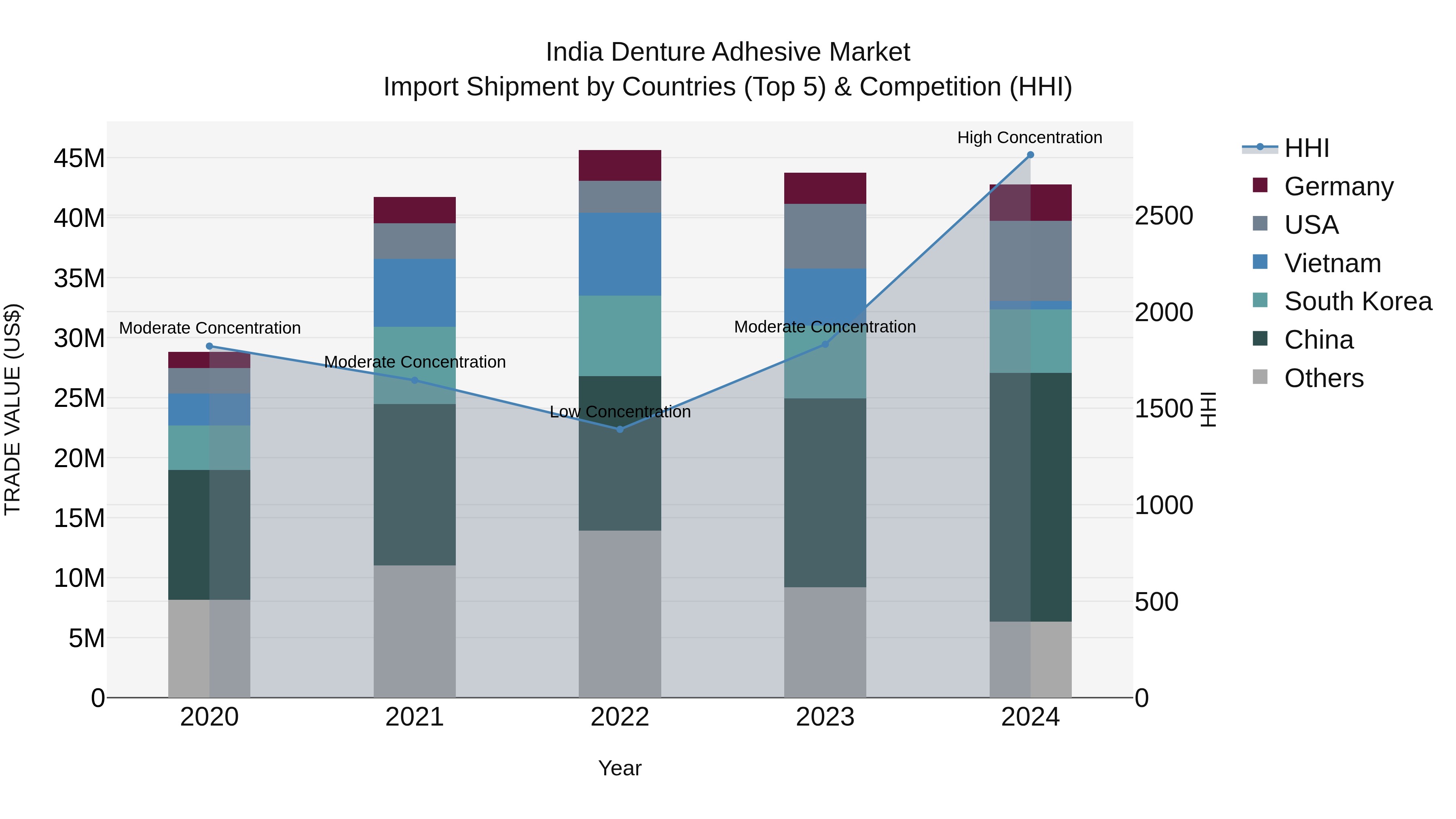This screenshot has width=1456, height=819.
Task: Click the Vietnam segment of 2022 bar
Action: 620,254
